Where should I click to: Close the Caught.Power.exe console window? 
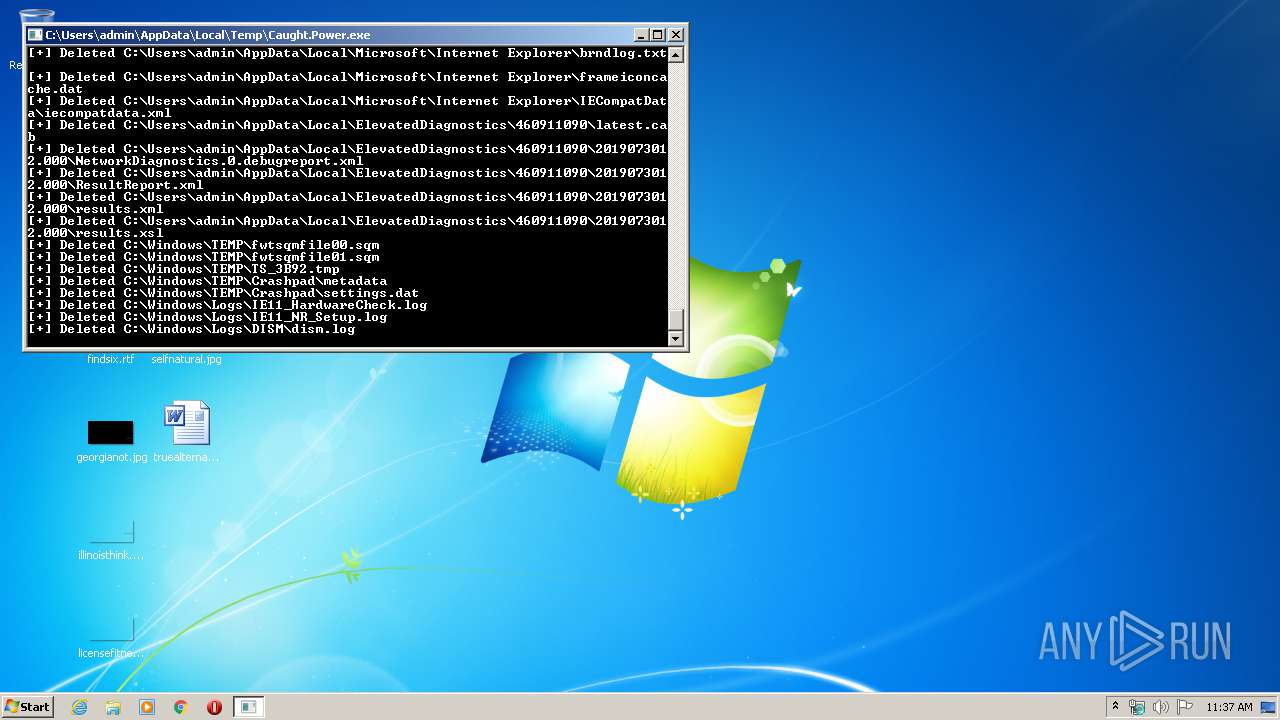tap(676, 35)
